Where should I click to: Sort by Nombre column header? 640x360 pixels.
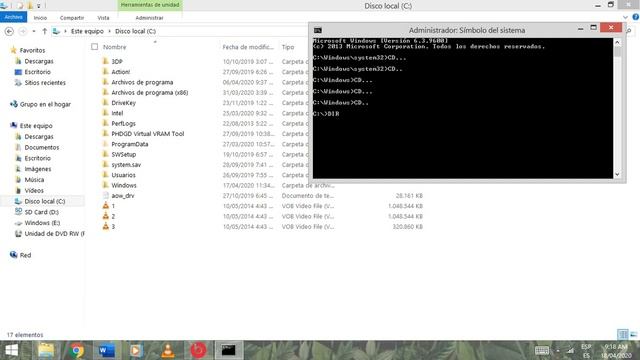coord(115,47)
